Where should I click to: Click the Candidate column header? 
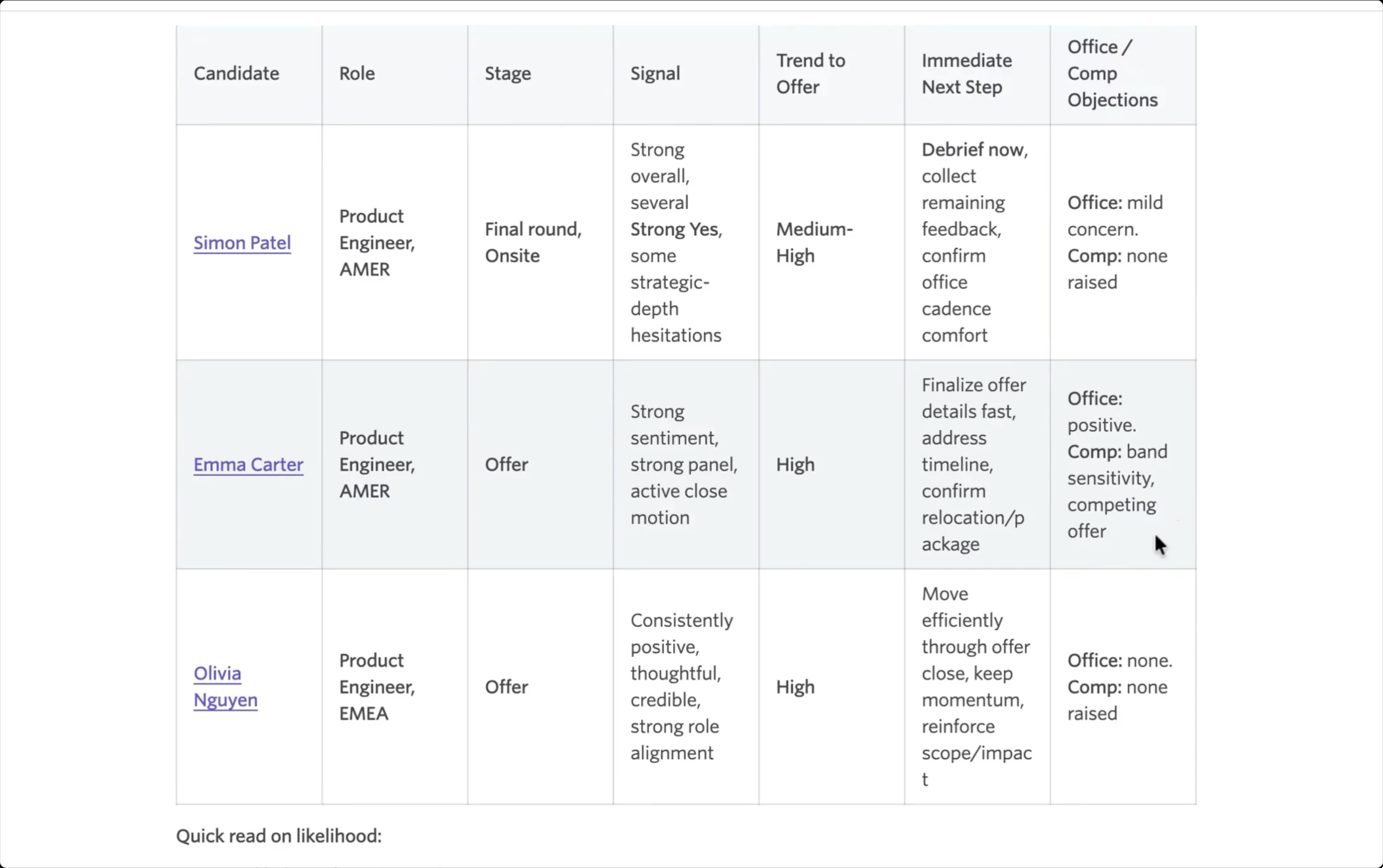[236, 74]
